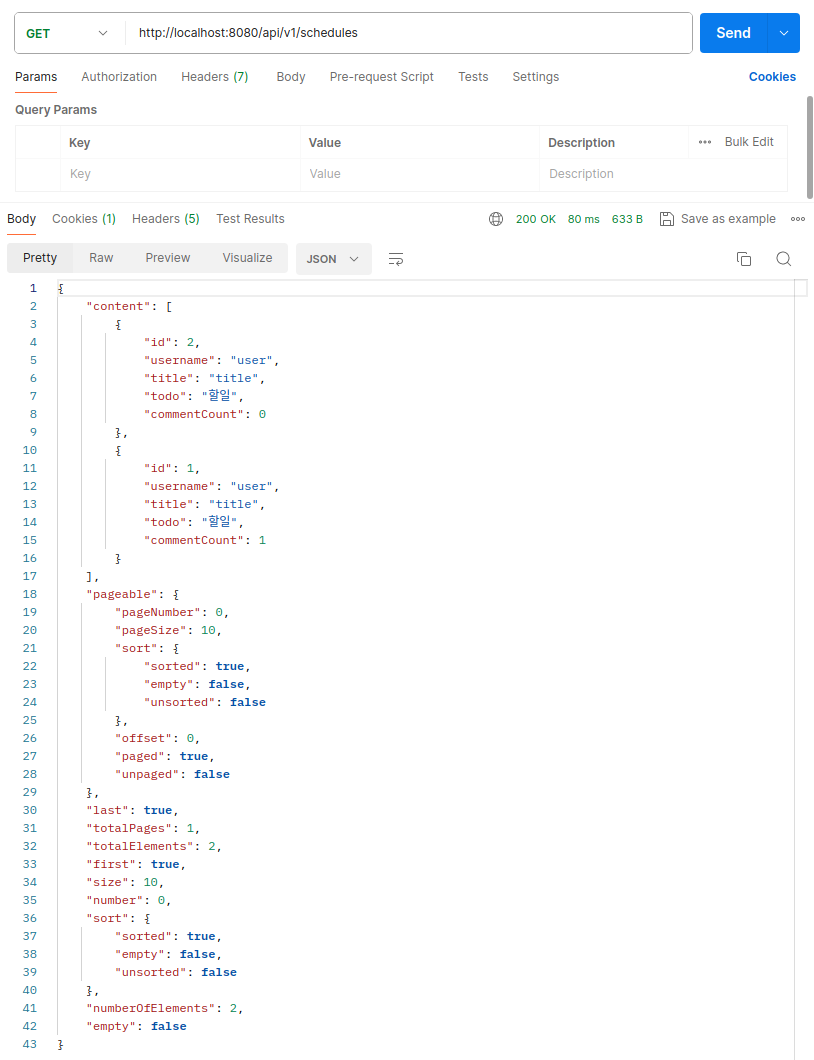This screenshot has width=814, height=1060.
Task: Select the Params tab
Action: tap(36, 77)
